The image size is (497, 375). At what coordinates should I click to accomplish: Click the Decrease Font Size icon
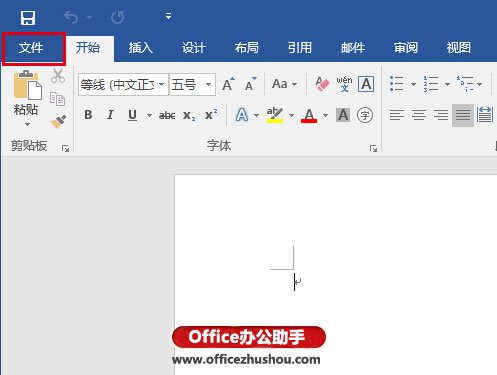pos(250,84)
